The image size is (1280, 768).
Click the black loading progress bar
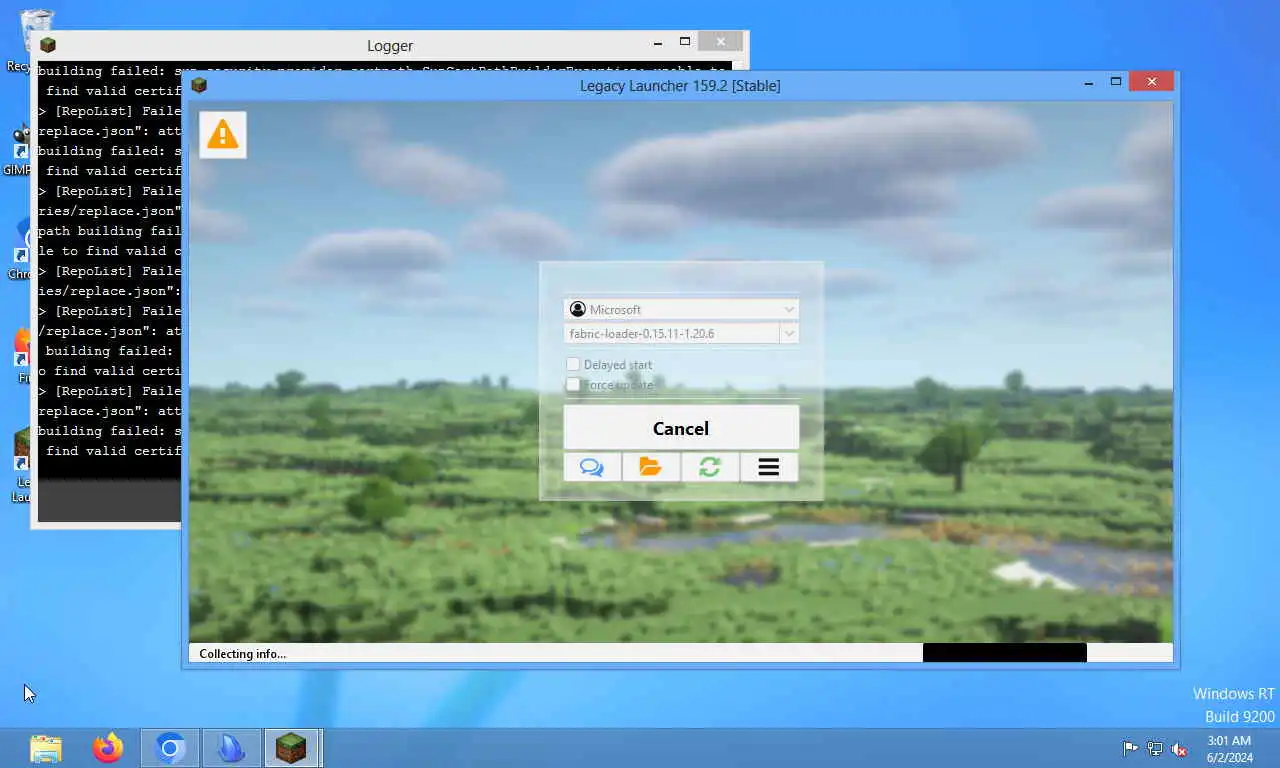[x=1004, y=653]
